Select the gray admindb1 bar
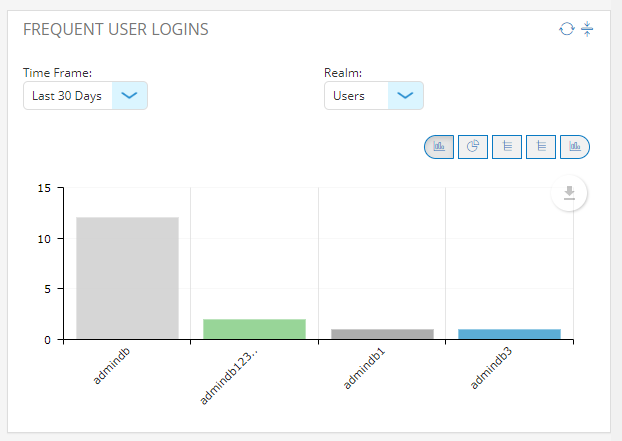This screenshot has height=441, width=622. 382,334
